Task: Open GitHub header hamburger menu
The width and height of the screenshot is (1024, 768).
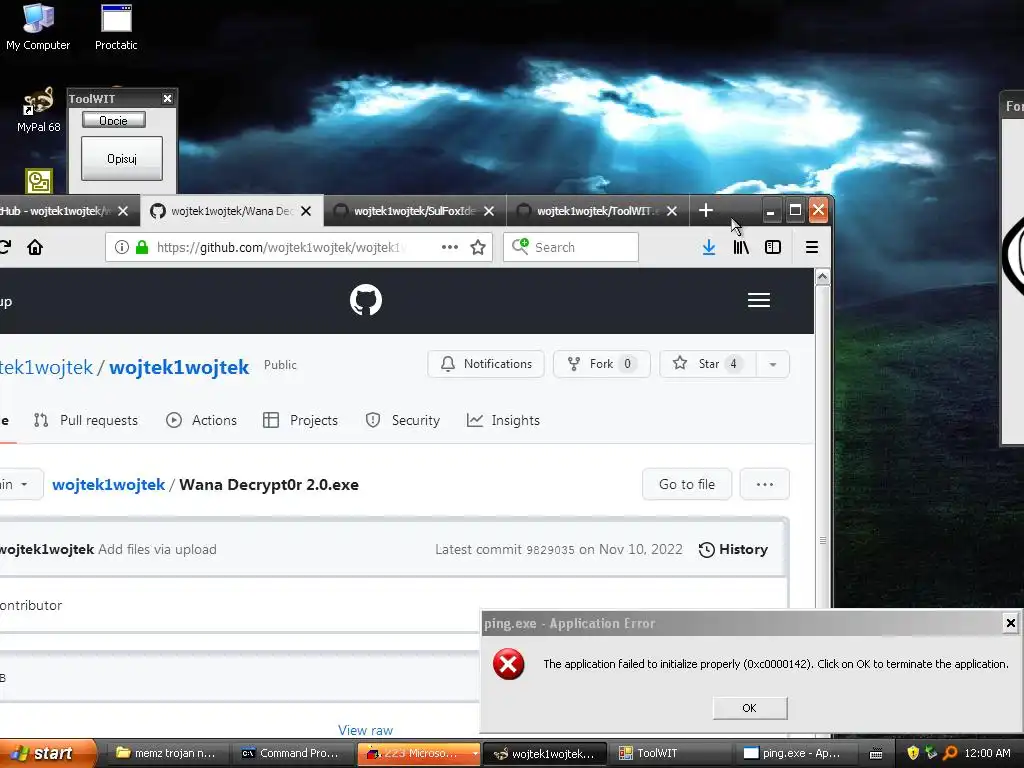Action: 759,300
